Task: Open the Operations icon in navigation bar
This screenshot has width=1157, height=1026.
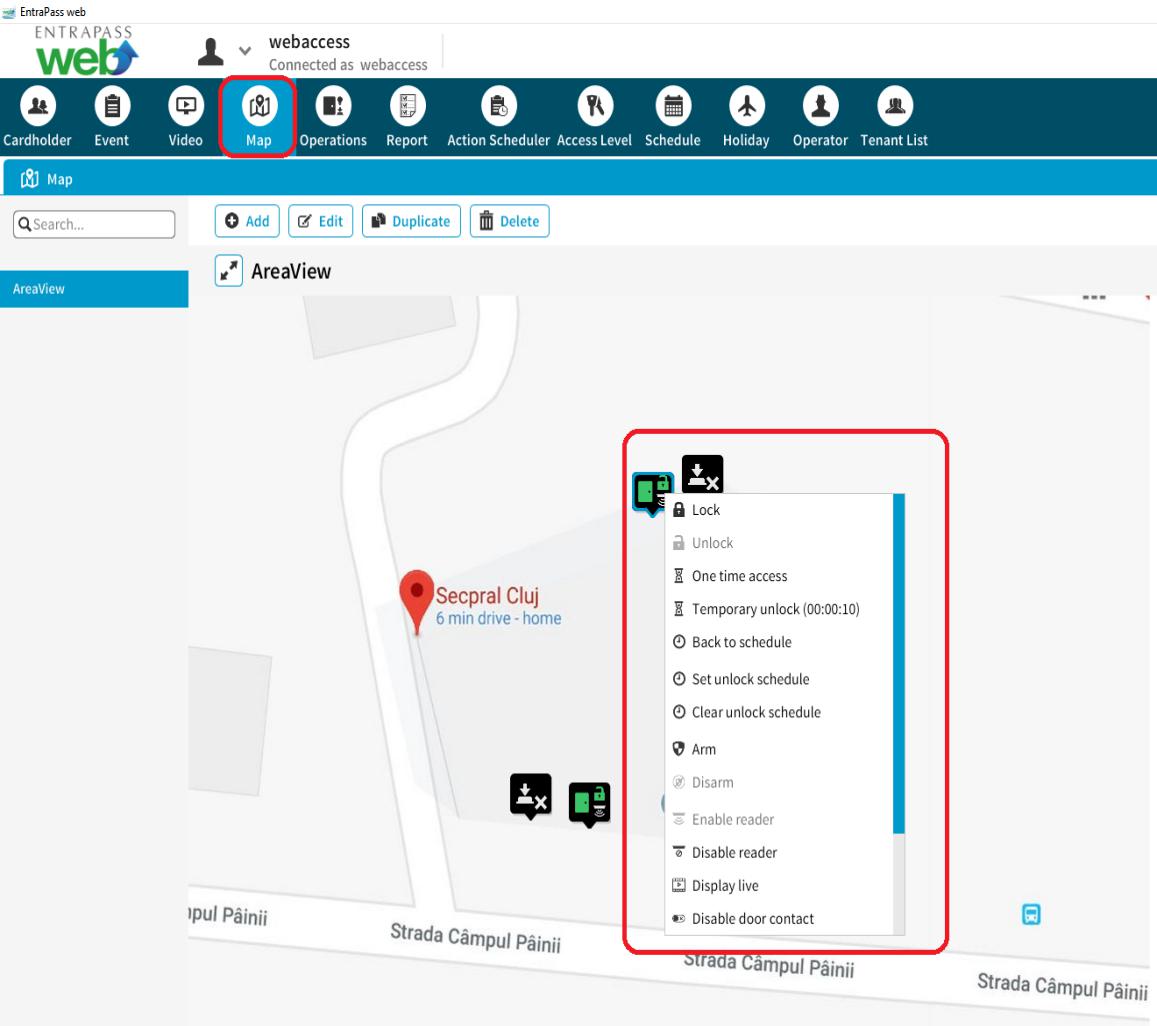Action: click(x=332, y=106)
